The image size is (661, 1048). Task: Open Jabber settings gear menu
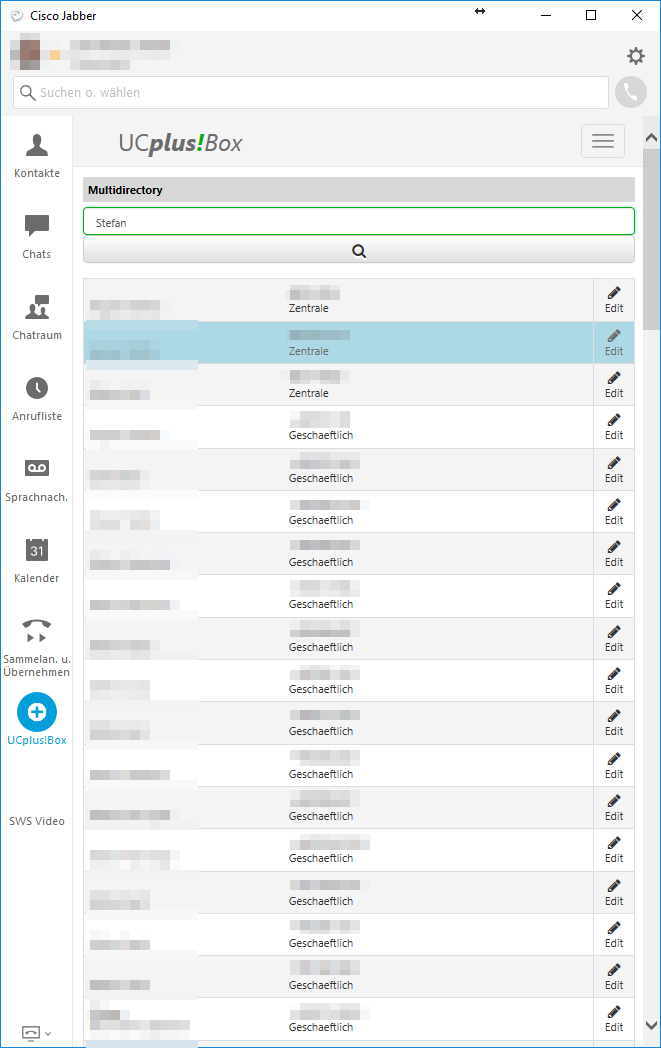pos(636,55)
